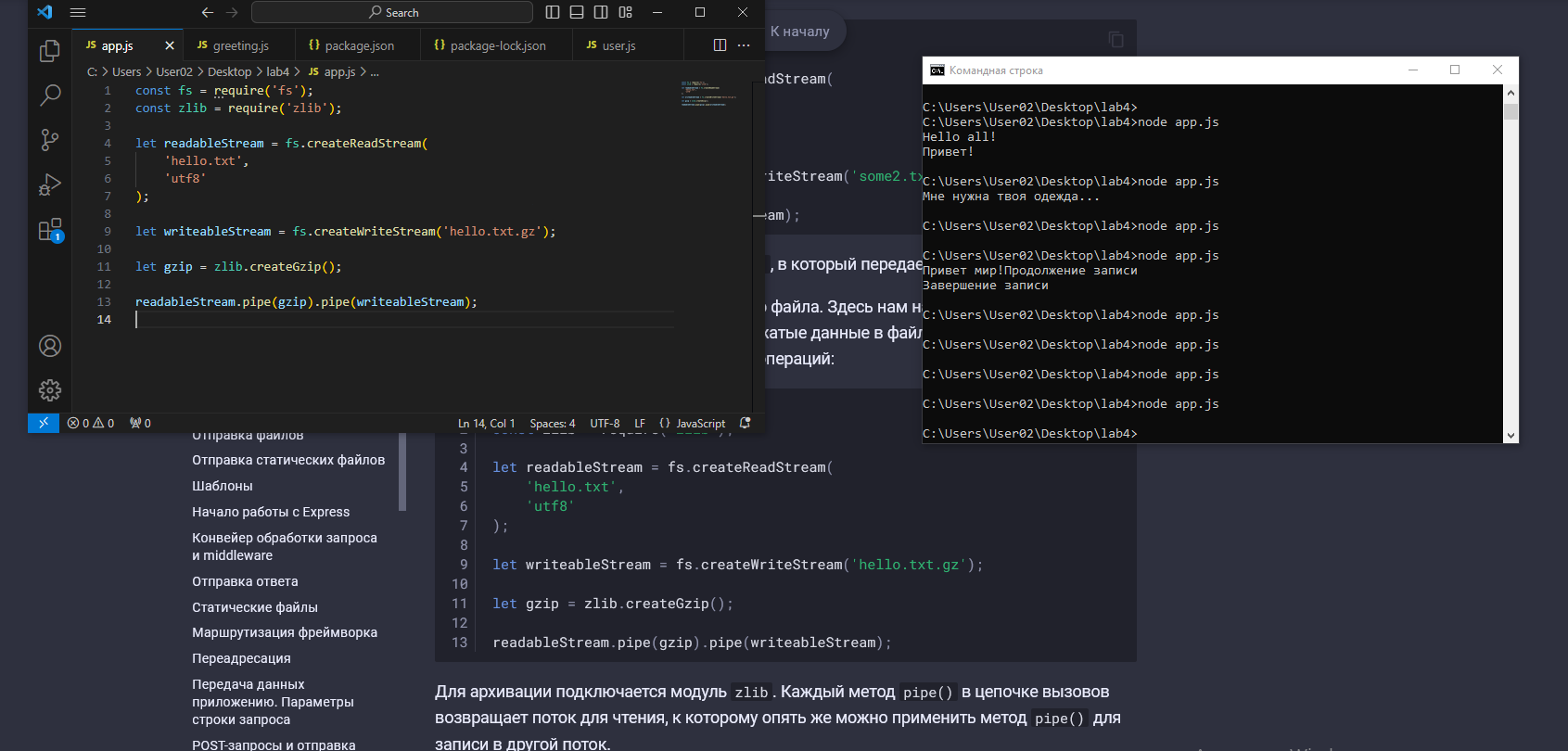Open the VS Code hamburger application menu
Image resolution: width=1568 pixels, height=751 pixels.
click(78, 12)
